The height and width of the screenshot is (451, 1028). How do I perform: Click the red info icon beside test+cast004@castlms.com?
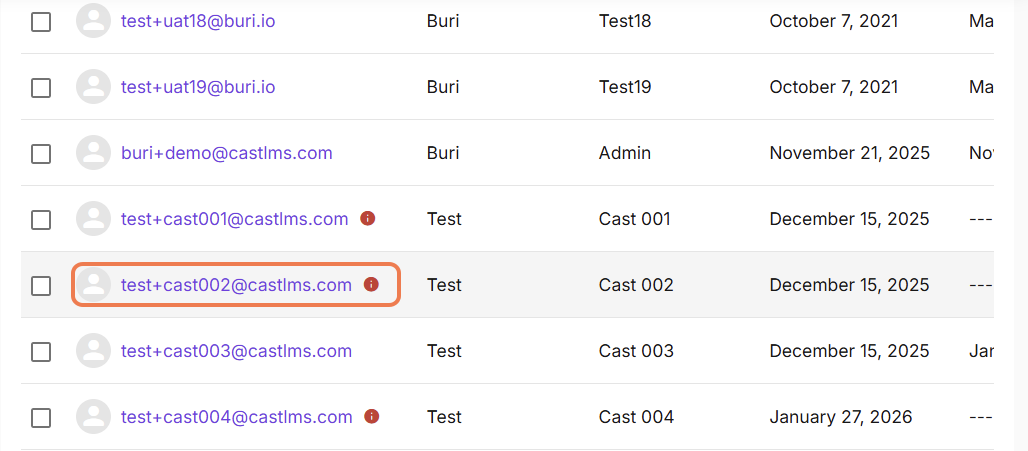(x=372, y=416)
